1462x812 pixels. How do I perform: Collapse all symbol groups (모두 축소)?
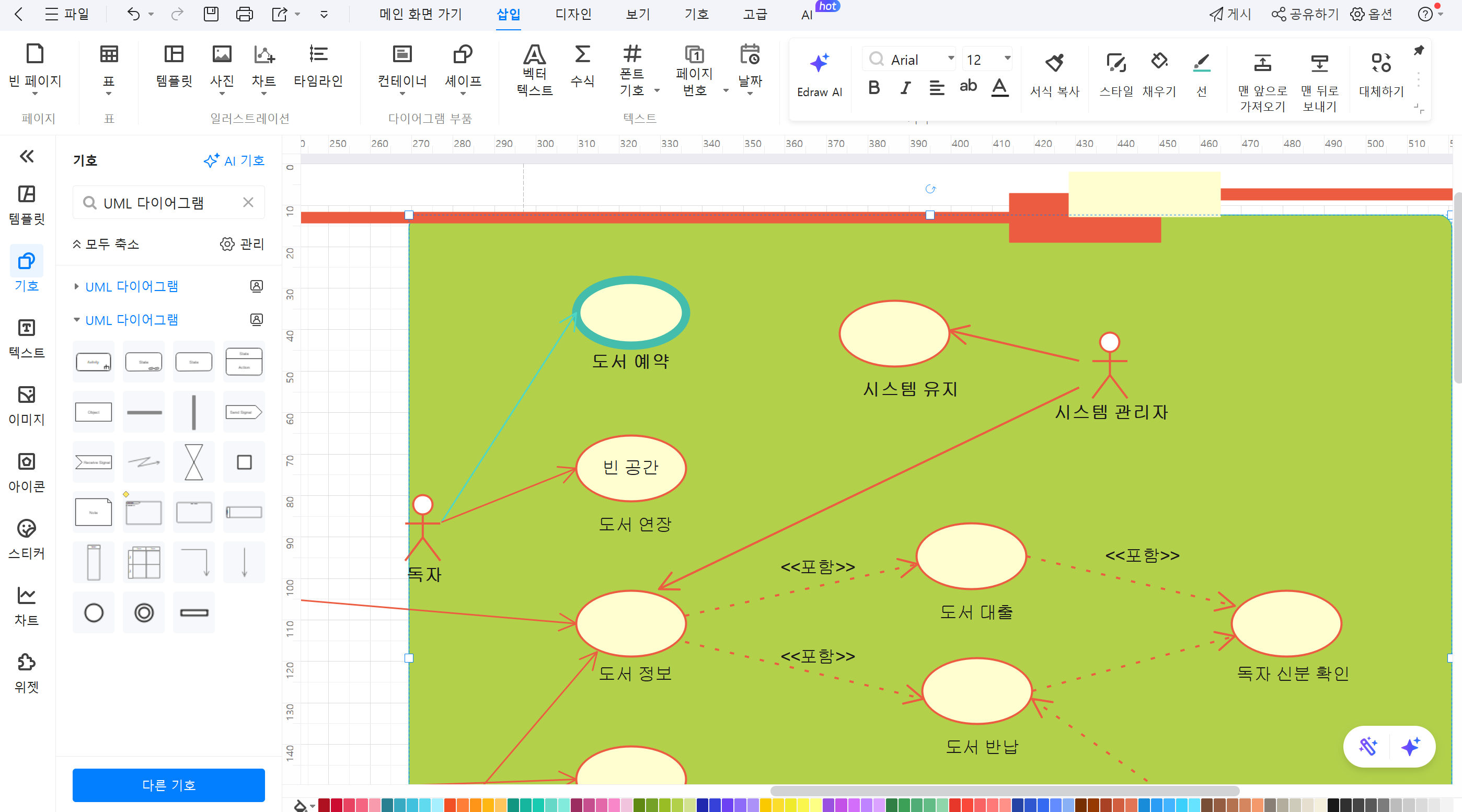pos(106,244)
